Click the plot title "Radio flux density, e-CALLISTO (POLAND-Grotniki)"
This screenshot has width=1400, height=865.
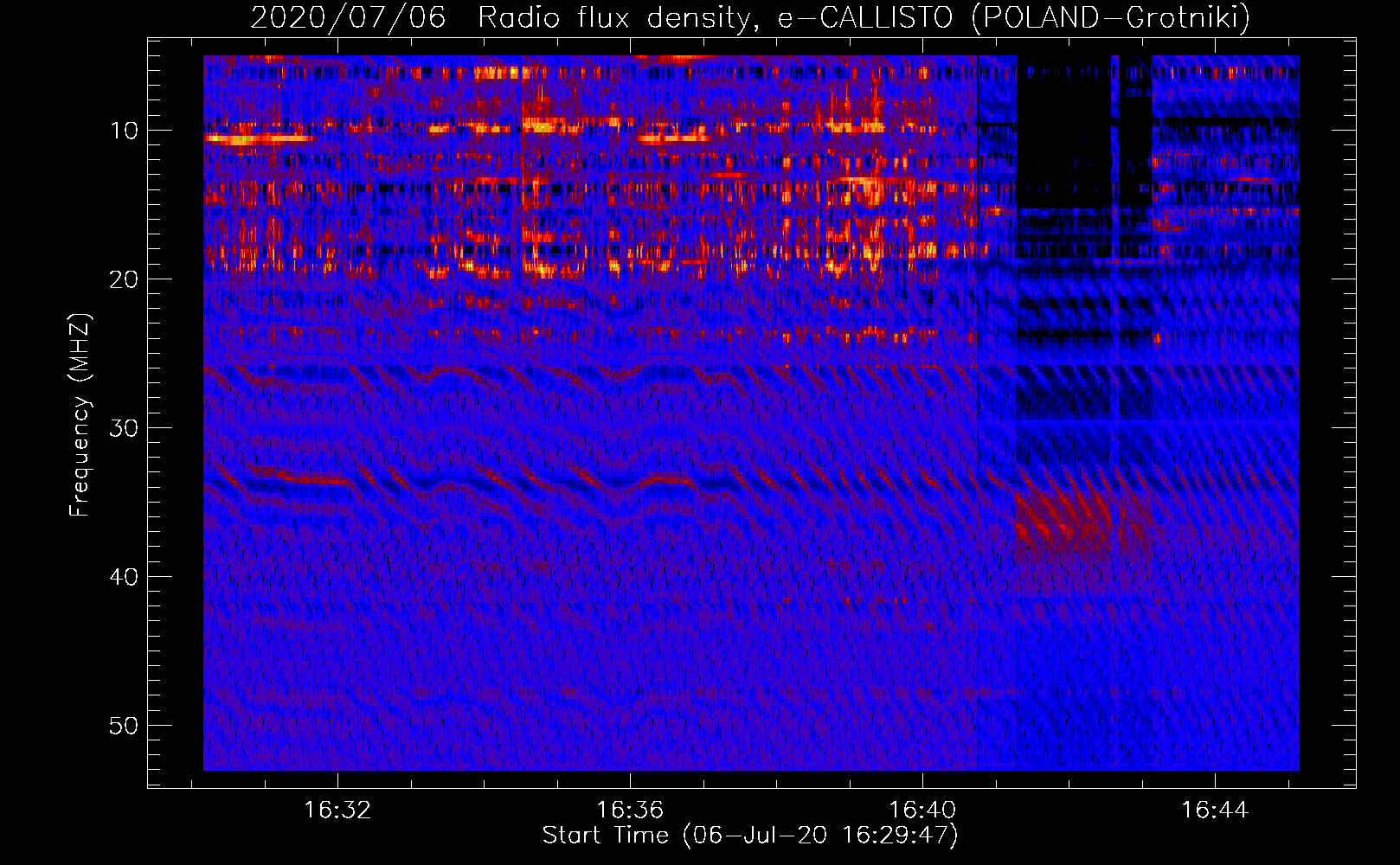point(864,17)
